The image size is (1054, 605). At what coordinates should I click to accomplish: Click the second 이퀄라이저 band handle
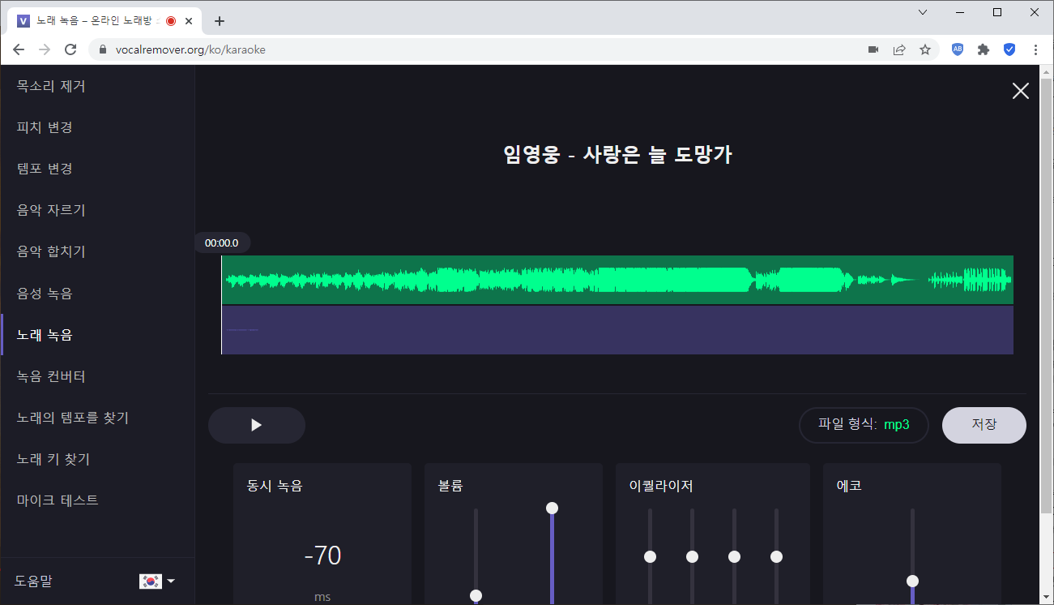(692, 557)
